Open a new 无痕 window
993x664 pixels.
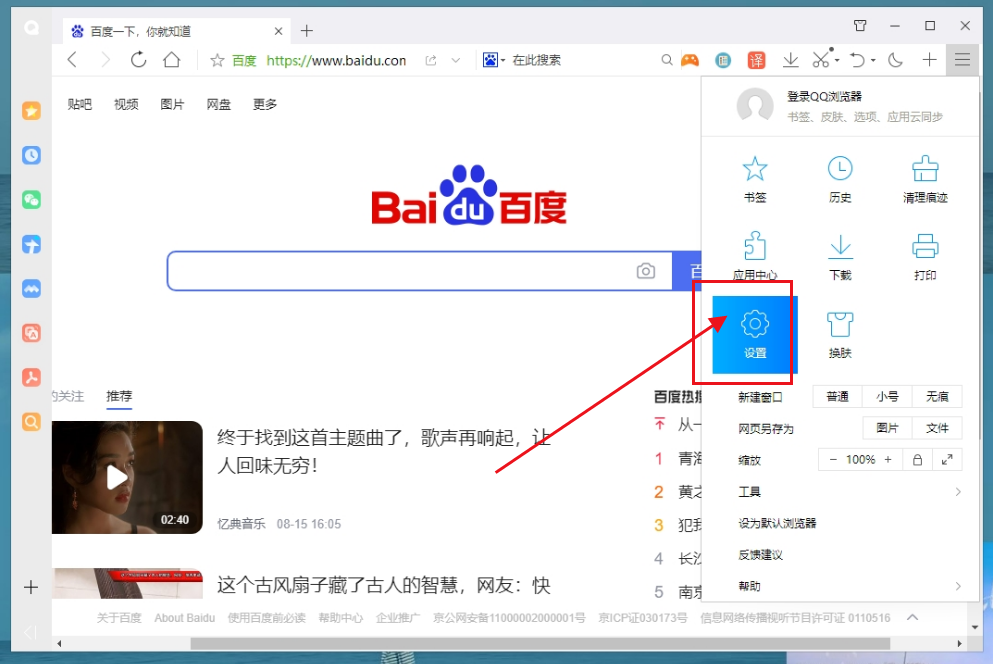(937, 397)
